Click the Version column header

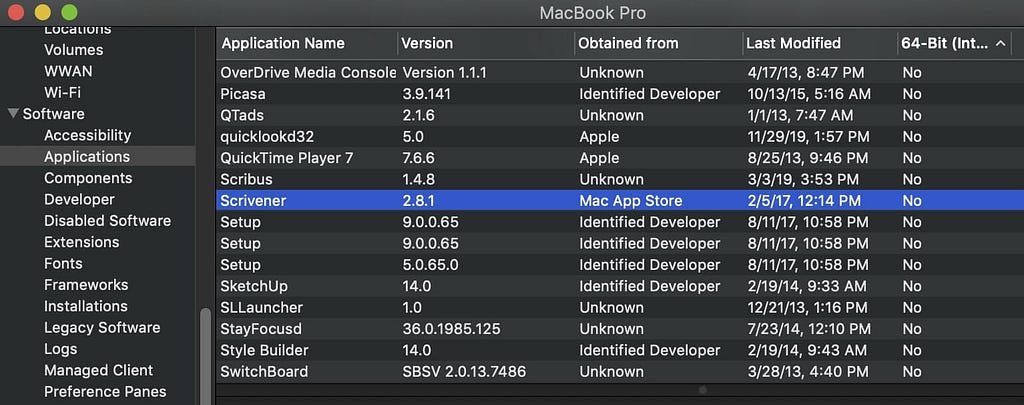pyautogui.click(x=427, y=43)
